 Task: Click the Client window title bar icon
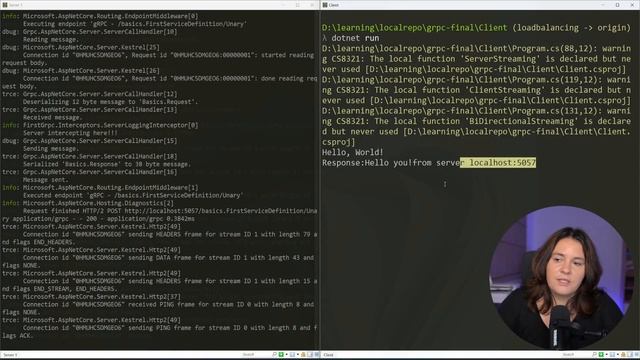[x=325, y=5]
